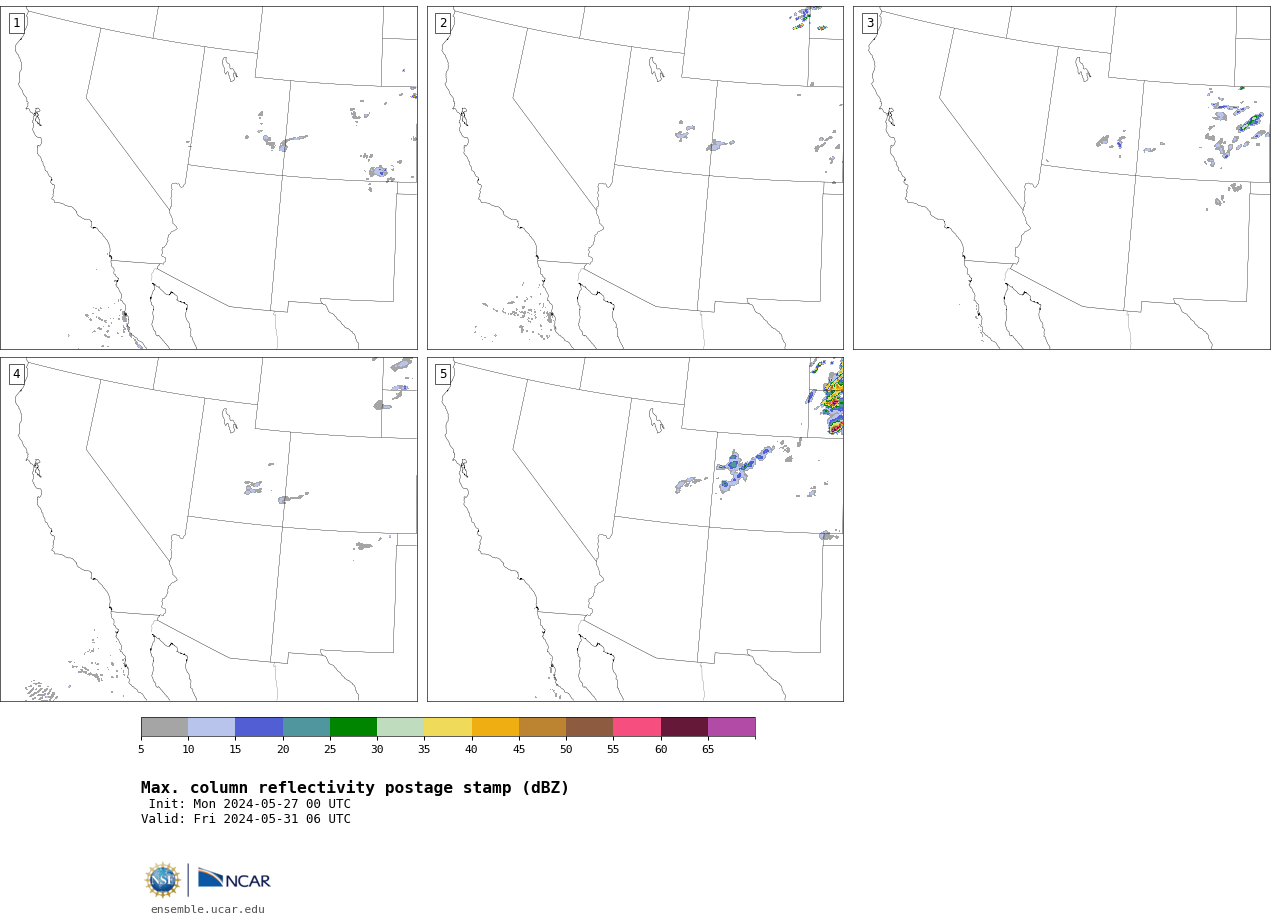This screenshot has height=920, width=1280.
Task: Click the Valid: Fri 2024-05-31 06 UTC line
Action: [x=246, y=819]
